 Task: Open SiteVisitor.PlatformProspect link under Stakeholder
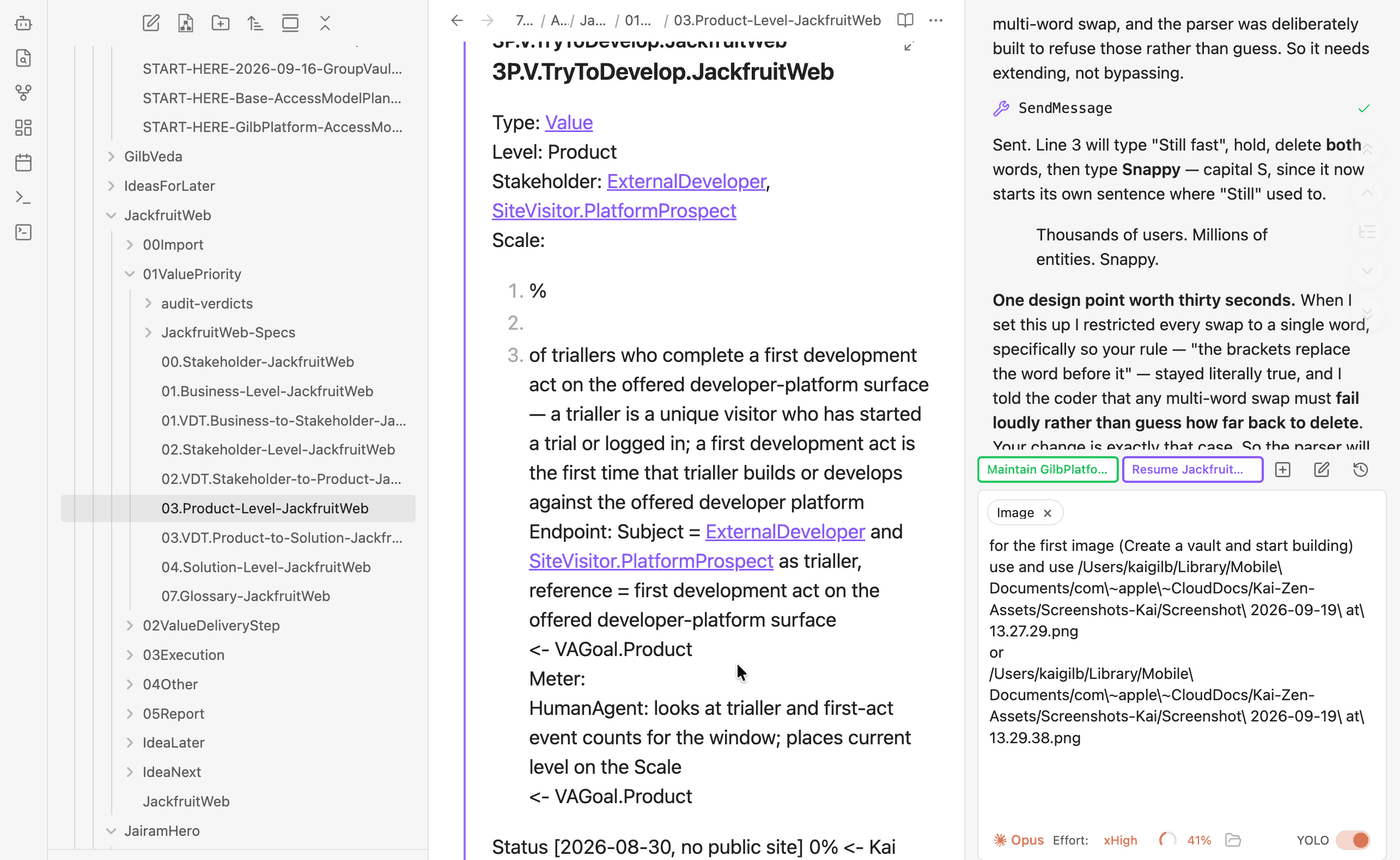click(614, 211)
